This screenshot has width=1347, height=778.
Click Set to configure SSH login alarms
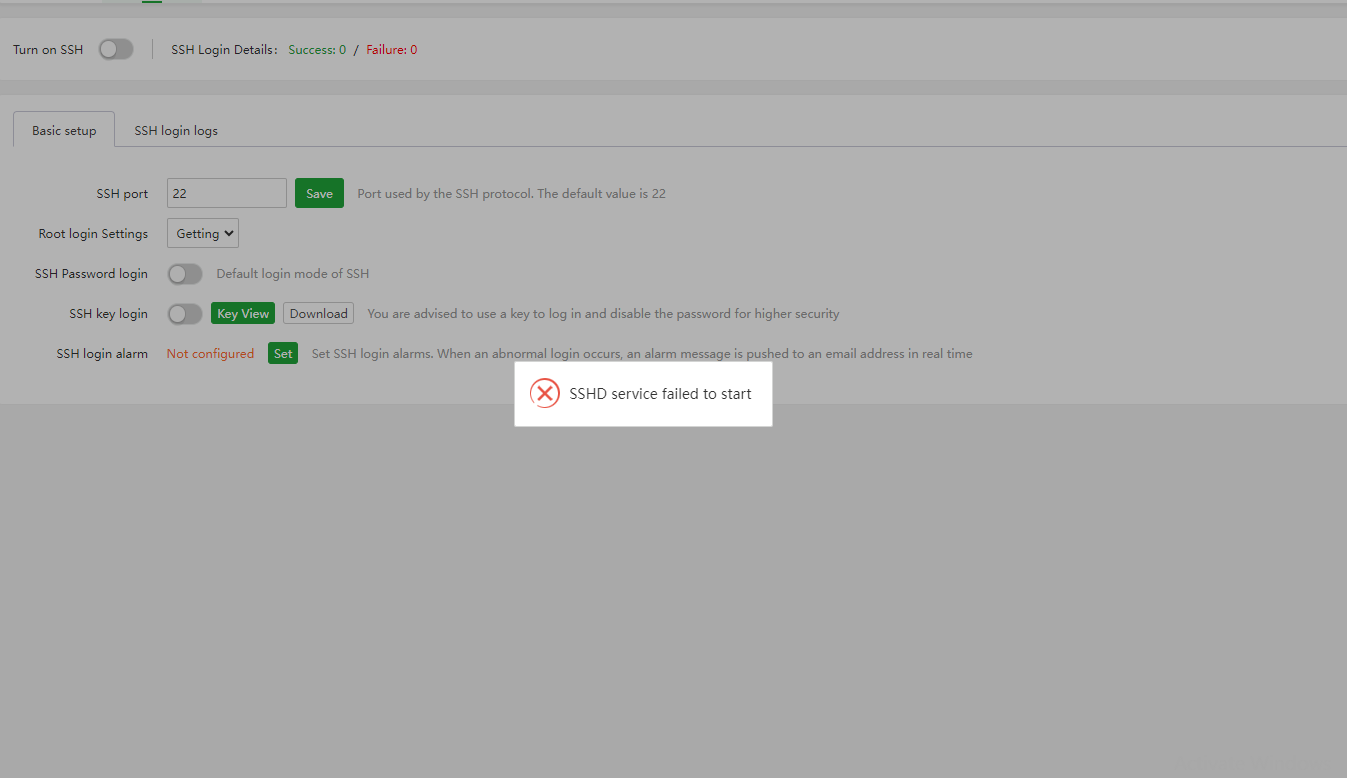point(282,353)
